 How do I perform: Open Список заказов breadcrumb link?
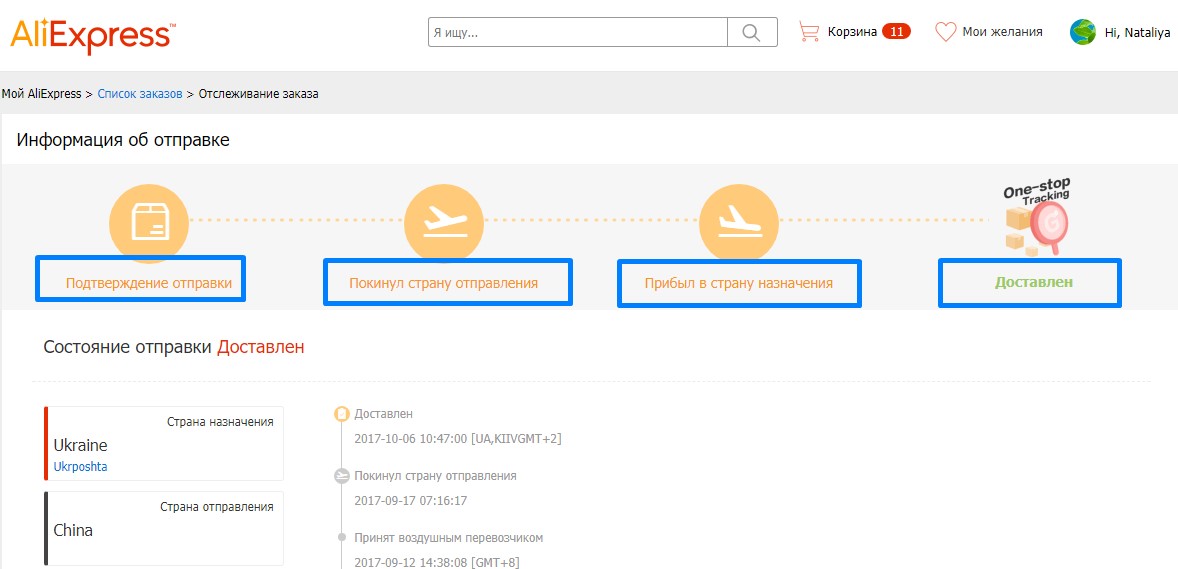click(x=140, y=94)
